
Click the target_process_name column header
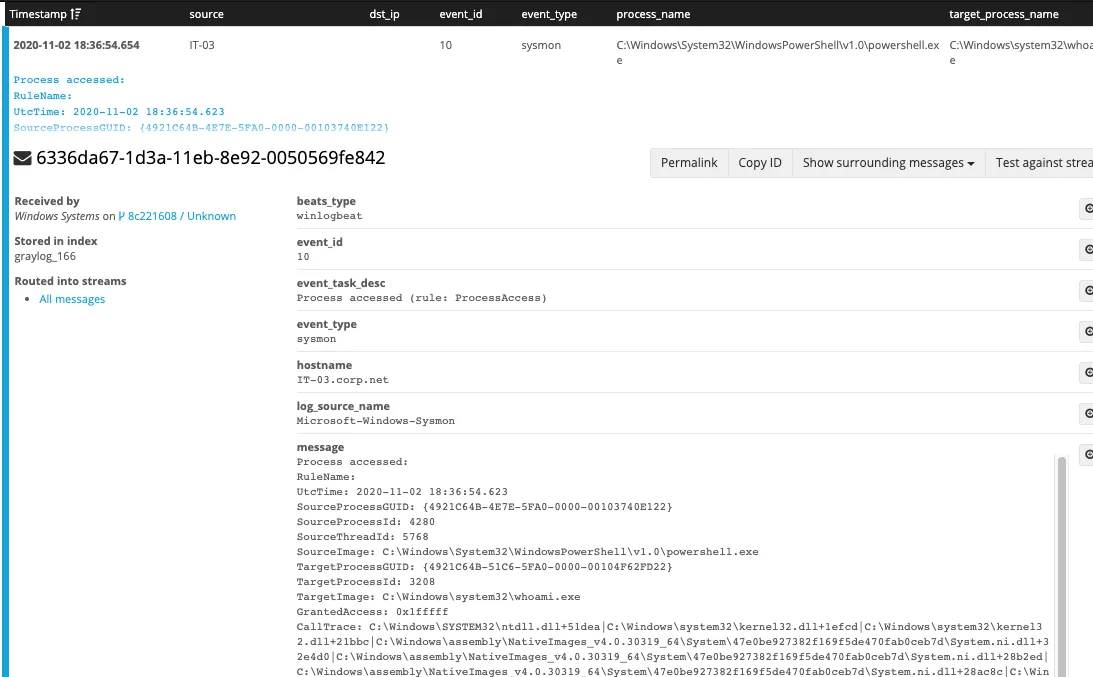(x=1003, y=14)
